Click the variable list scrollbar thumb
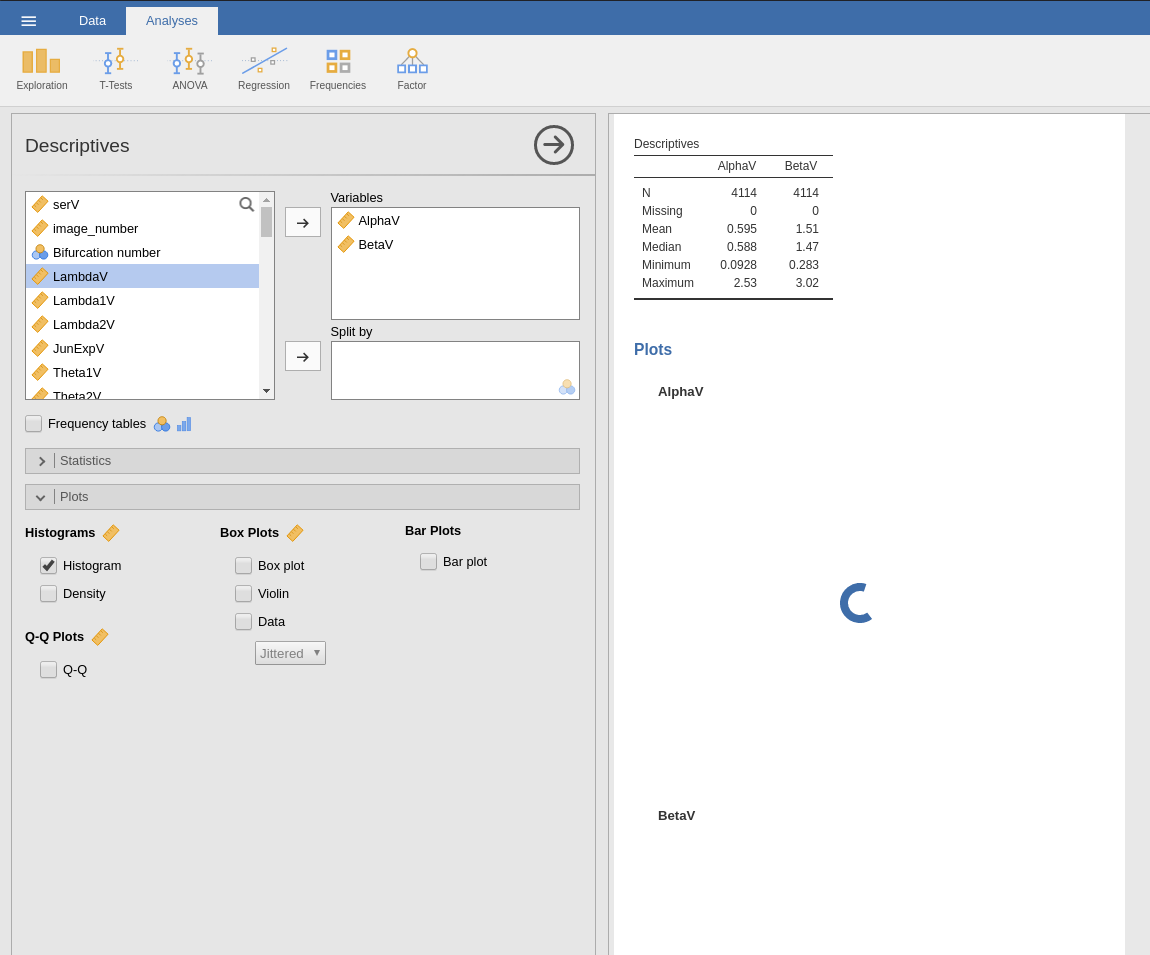The width and height of the screenshot is (1150, 955). click(x=266, y=222)
